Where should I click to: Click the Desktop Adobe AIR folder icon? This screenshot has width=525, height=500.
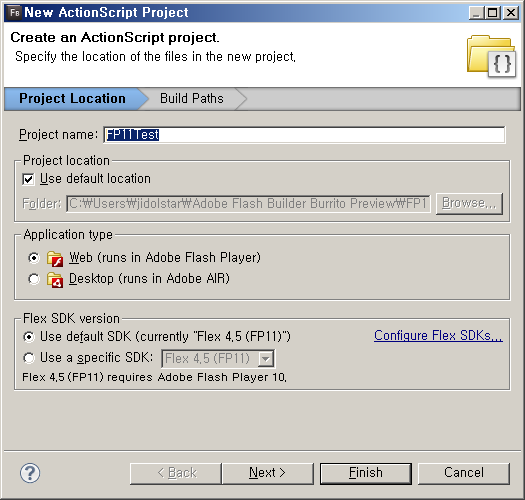pos(55,280)
